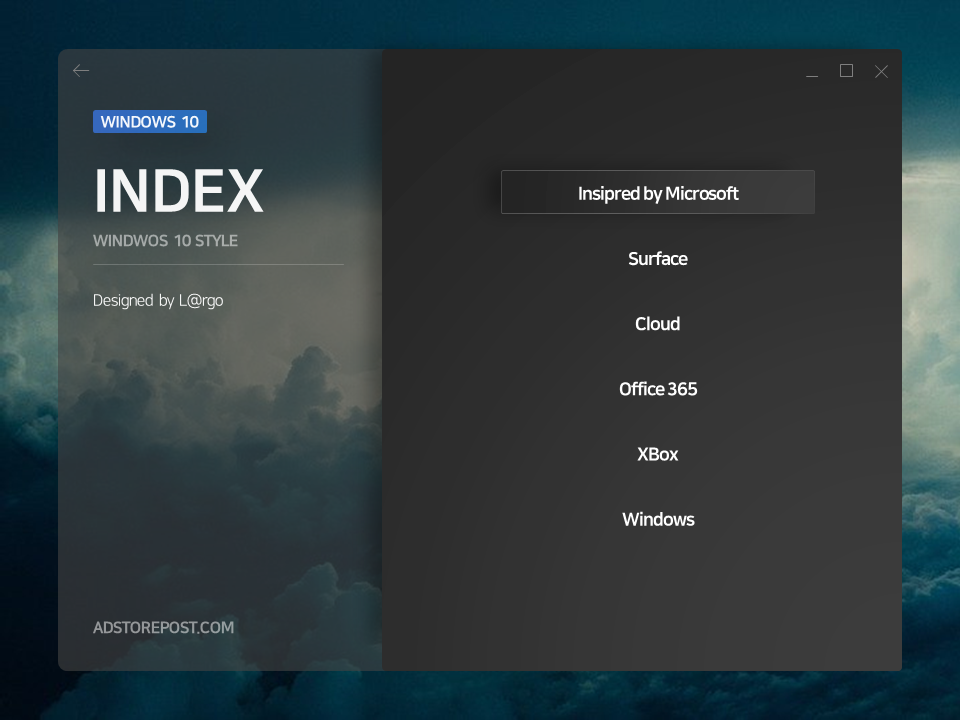Viewport: 960px width, 720px height.
Task: Select the XBox entry
Action: coord(658,454)
